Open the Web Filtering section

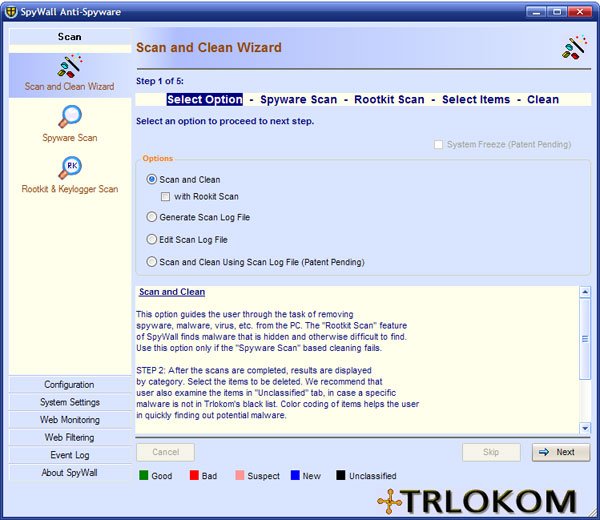coord(70,437)
